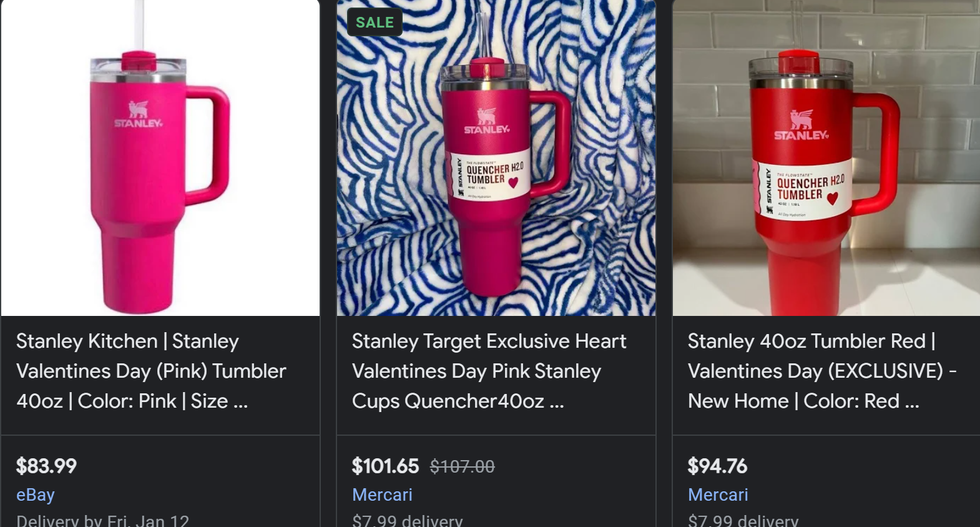This screenshot has width=980, height=527.
Task: Click '$7.99 delivery' under the $94.76 listing
Action: click(743, 520)
